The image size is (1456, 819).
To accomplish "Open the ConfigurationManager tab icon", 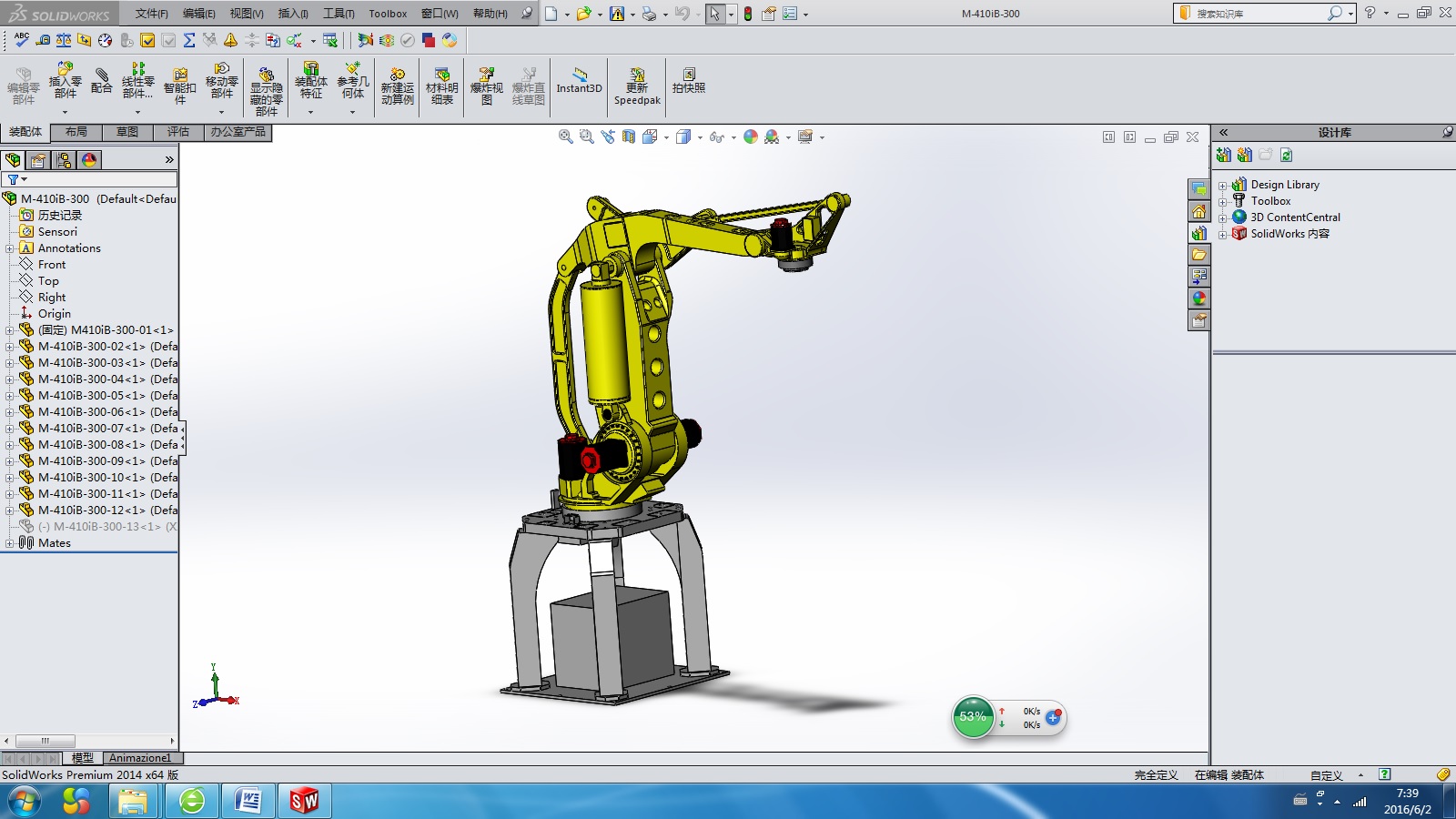I will (x=64, y=160).
